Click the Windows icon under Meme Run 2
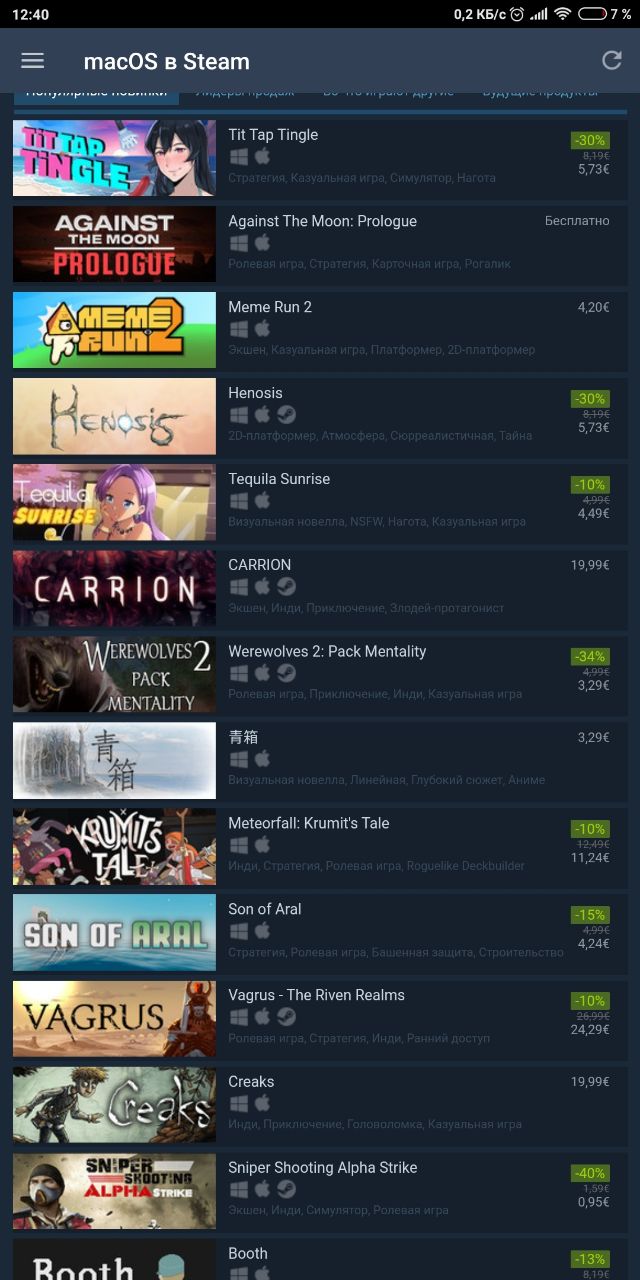Screen dimensions: 640x1280 238,329
